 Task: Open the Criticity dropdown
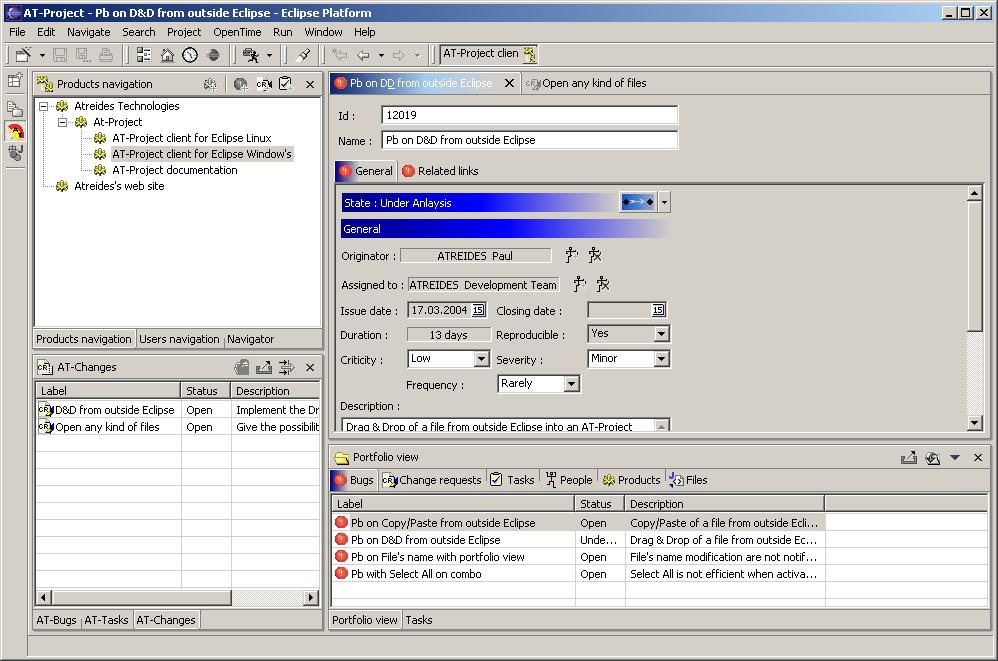(482, 359)
